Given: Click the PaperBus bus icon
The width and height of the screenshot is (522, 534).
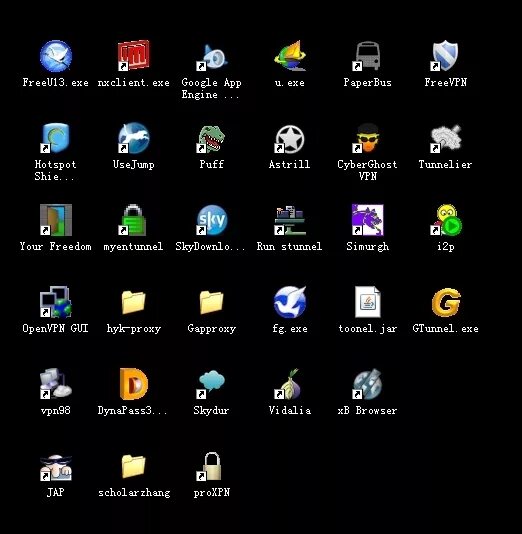Looking at the screenshot, I should (367, 56).
